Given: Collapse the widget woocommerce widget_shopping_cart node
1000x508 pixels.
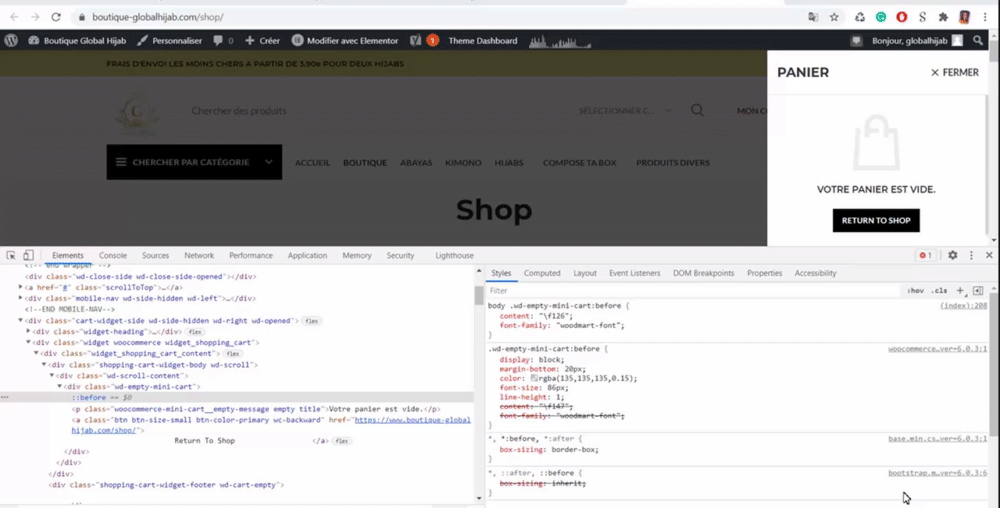Looking at the screenshot, I should pos(28,342).
